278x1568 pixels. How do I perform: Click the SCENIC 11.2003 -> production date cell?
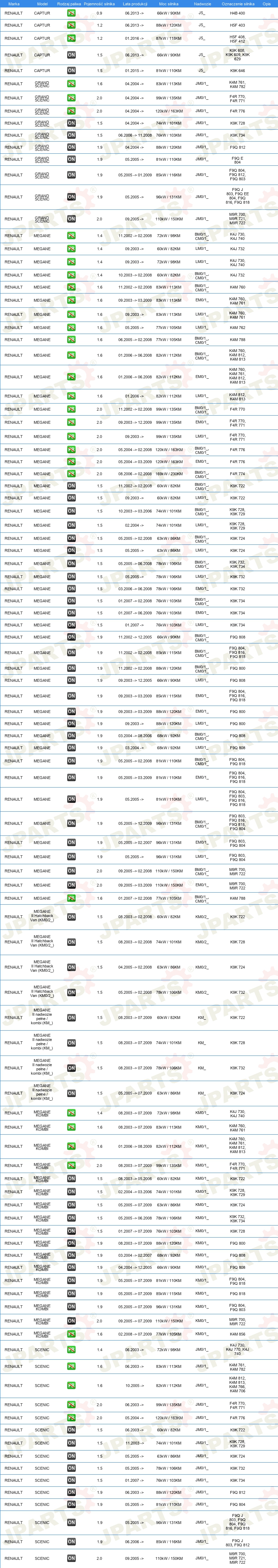click(x=135, y=1443)
